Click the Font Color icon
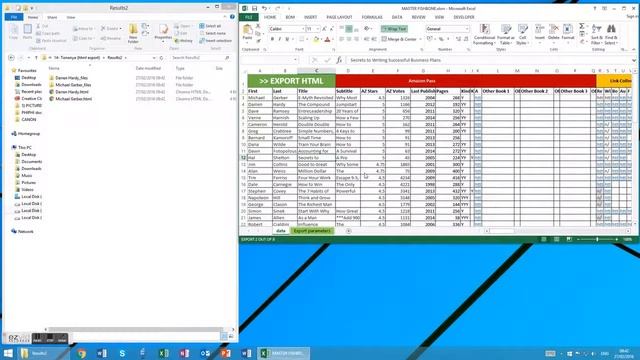Viewport: 640px width, 360px height. (x=327, y=39)
